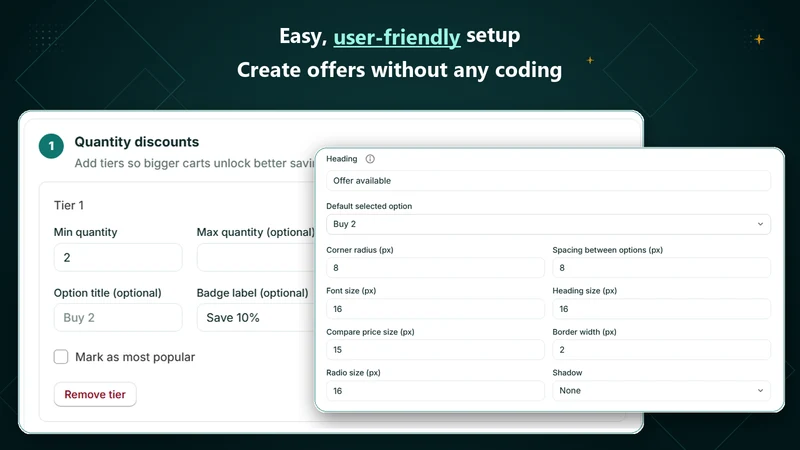The width and height of the screenshot is (800, 450).
Task: Click the Heading size (px) field
Action: (661, 309)
